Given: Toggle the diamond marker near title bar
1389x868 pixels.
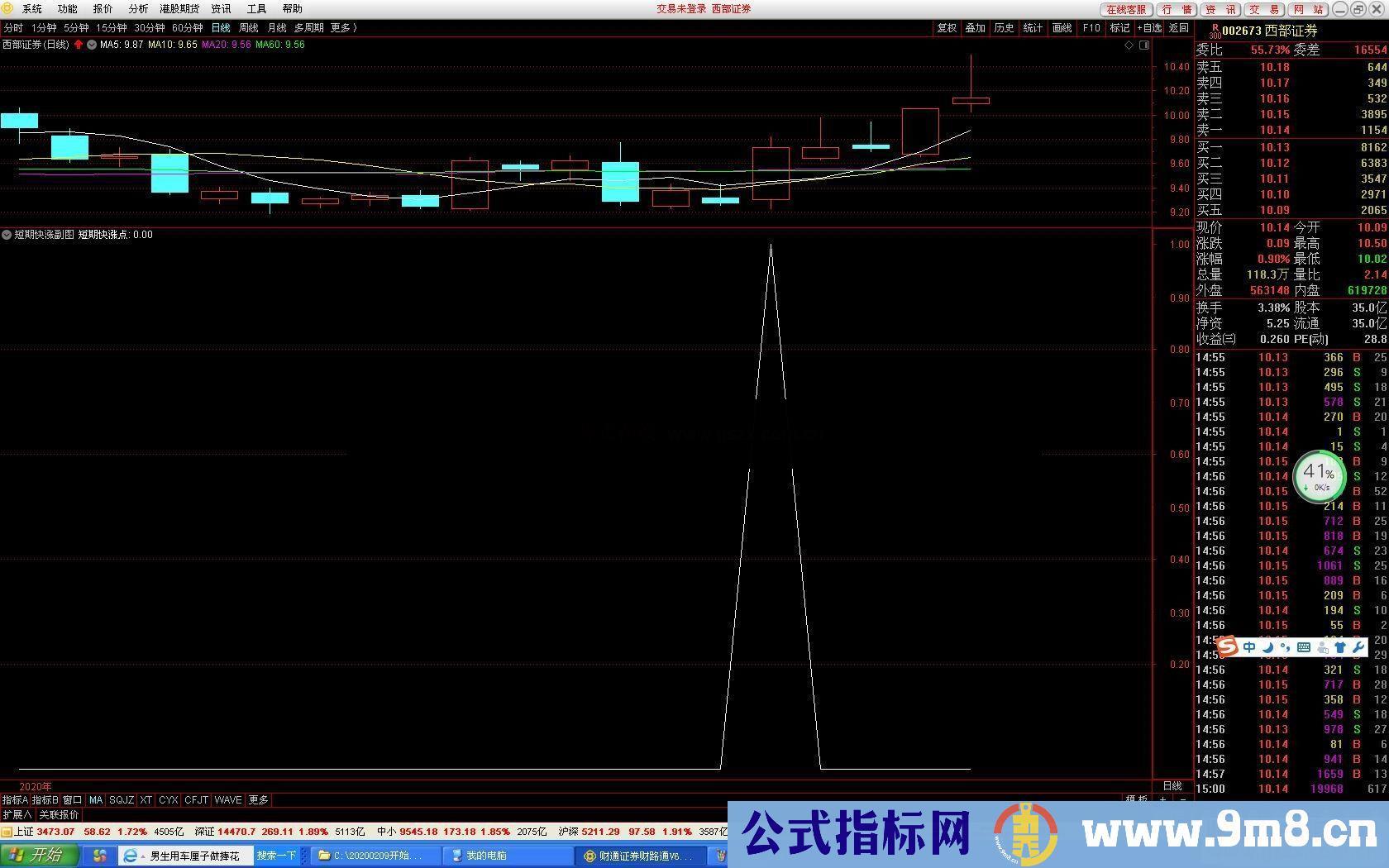Looking at the screenshot, I should point(1129,45).
